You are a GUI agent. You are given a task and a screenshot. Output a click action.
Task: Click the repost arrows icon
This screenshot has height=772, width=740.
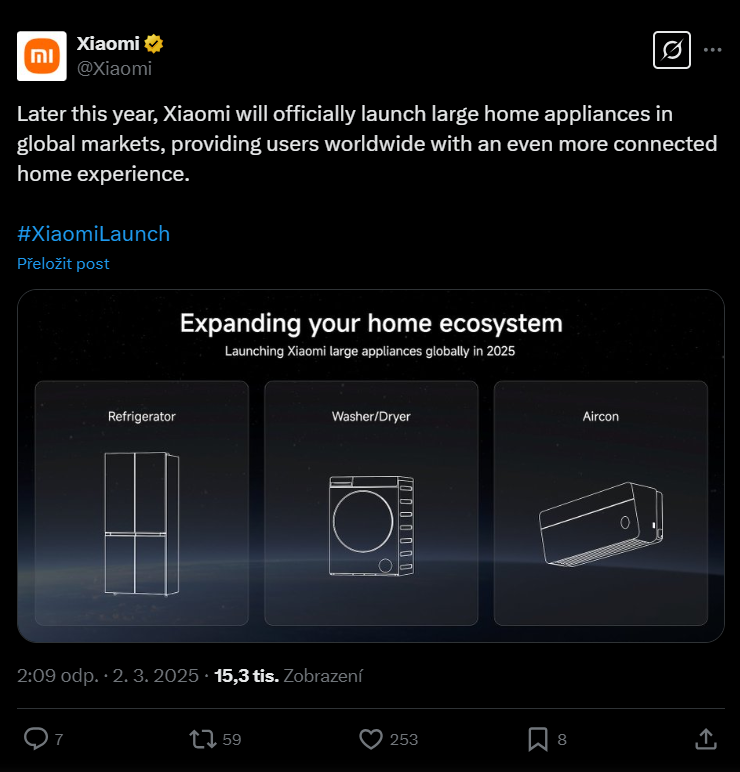tap(203, 739)
